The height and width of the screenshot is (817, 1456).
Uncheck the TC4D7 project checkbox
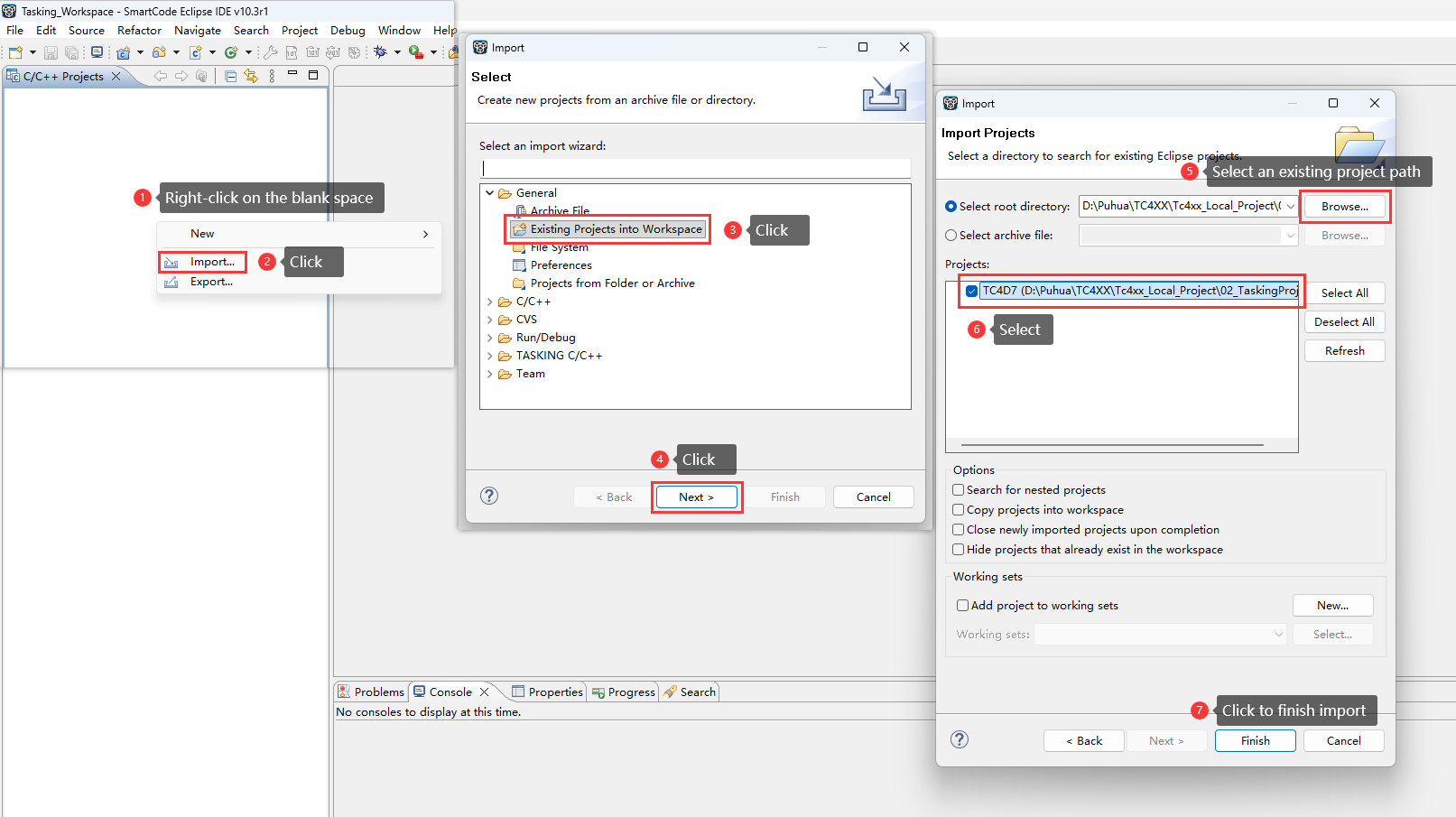(971, 291)
